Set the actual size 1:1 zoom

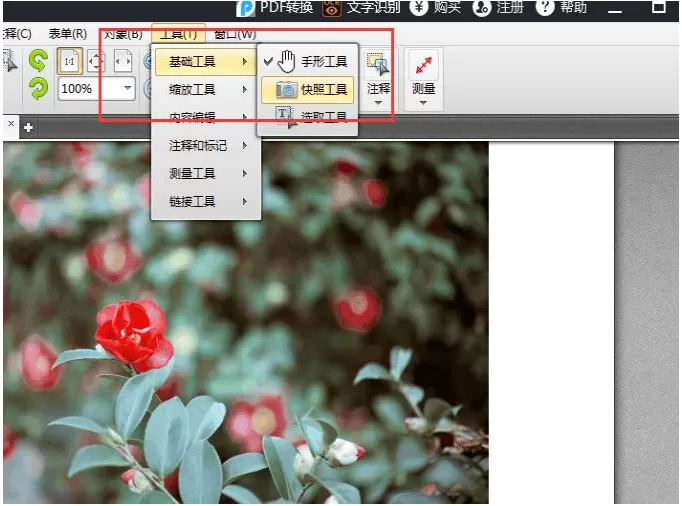(x=70, y=61)
